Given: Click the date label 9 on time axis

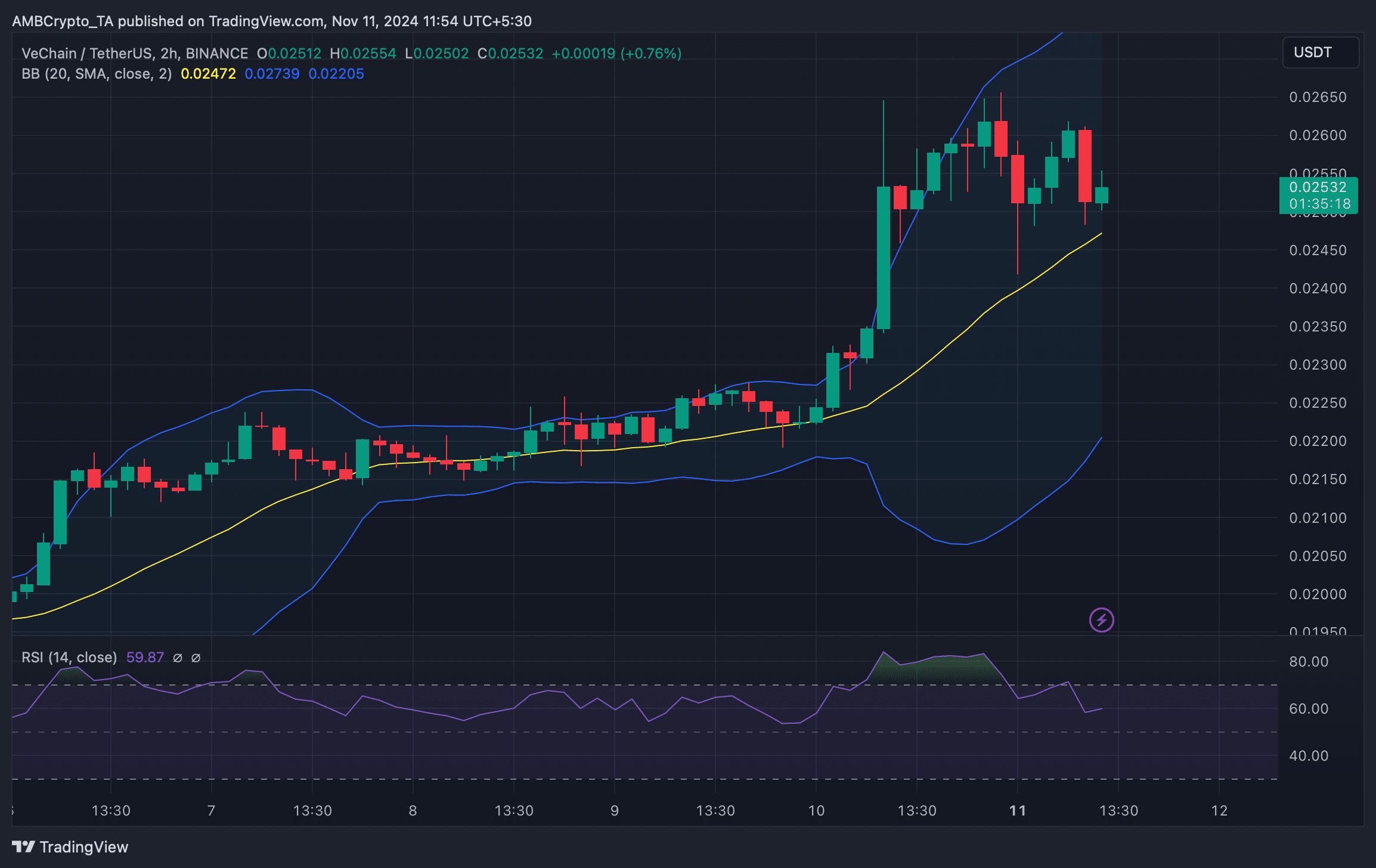Looking at the screenshot, I should 615,811.
